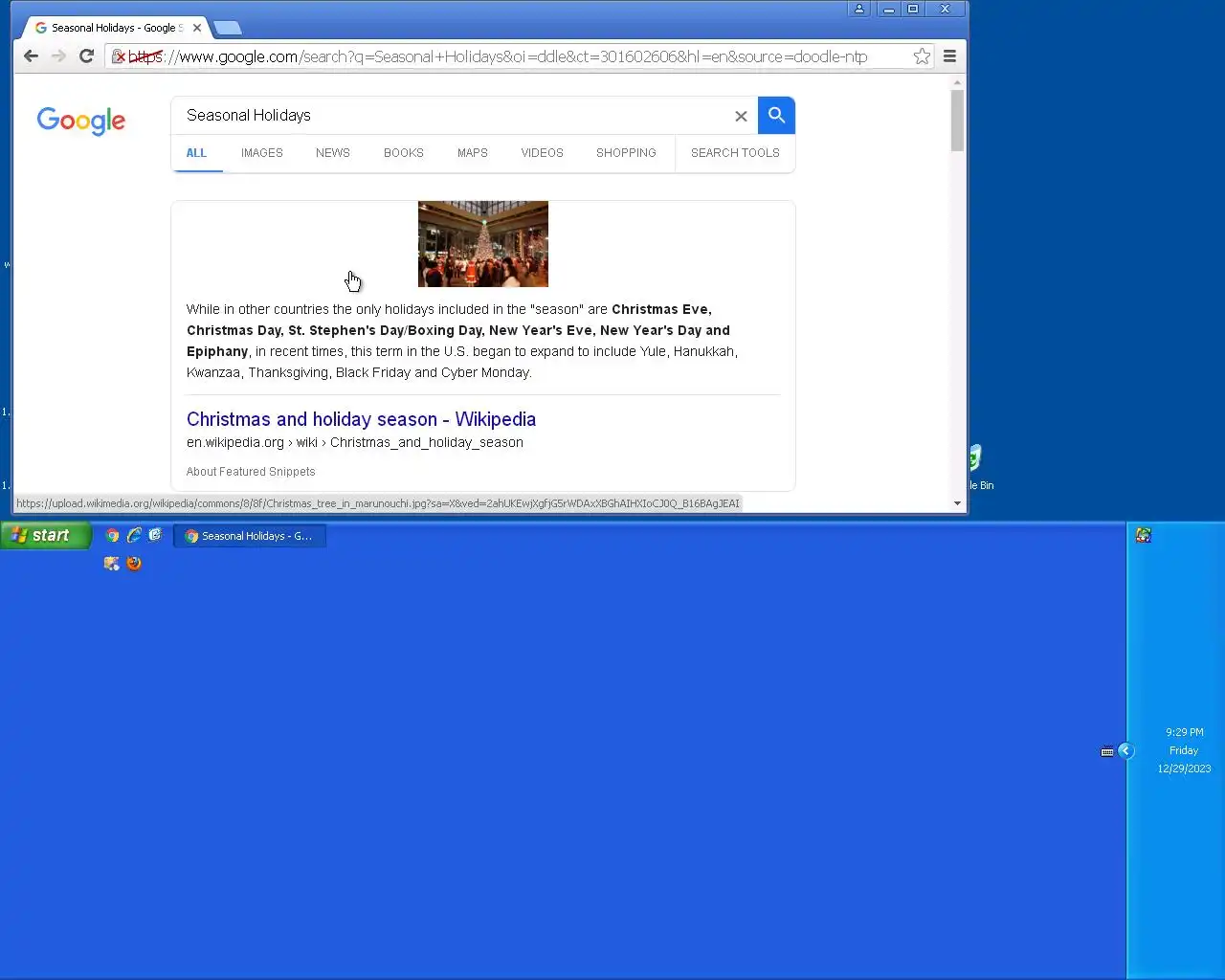The image size is (1225, 980).
Task: Expand hidden tray icons with the chevron
Action: tap(1125, 751)
